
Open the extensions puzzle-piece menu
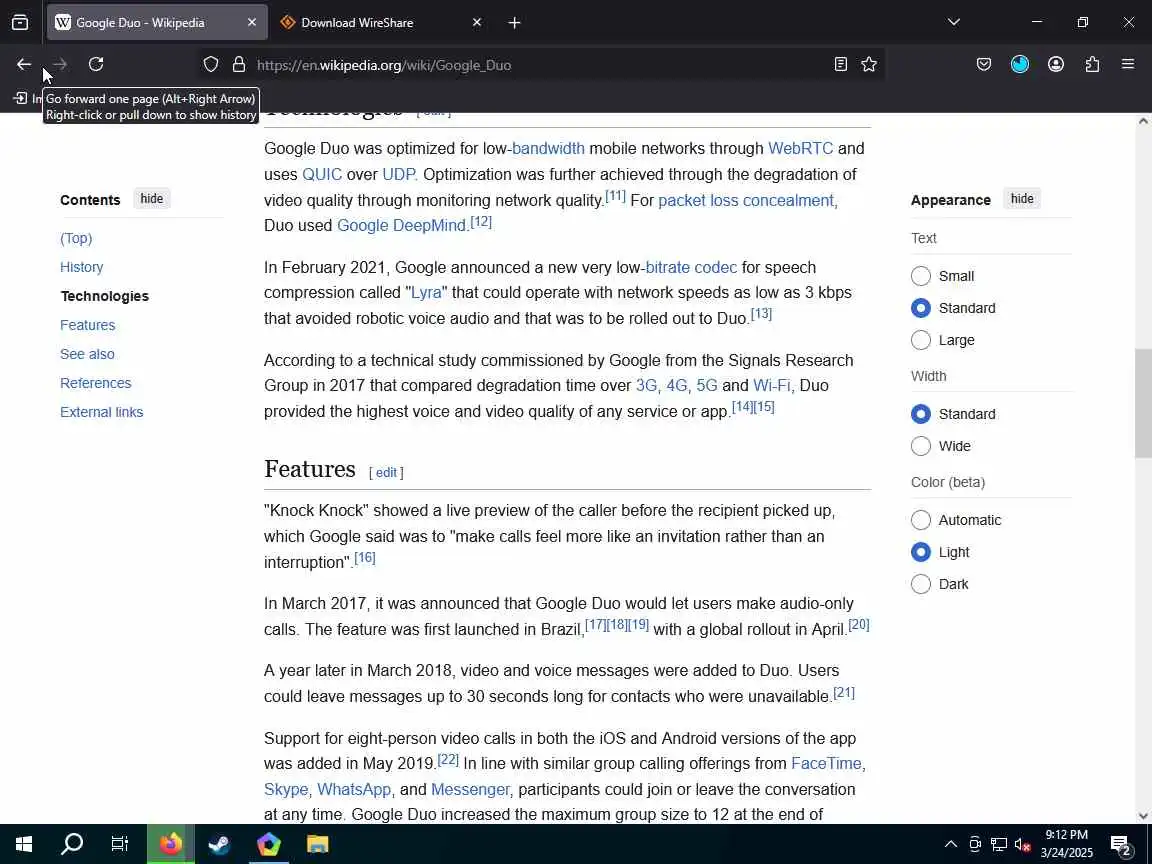(x=1092, y=65)
